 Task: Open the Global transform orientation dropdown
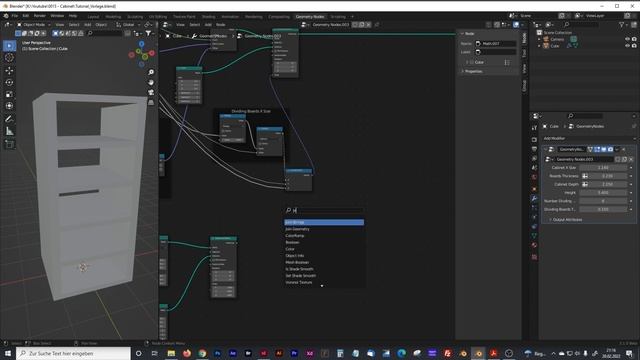[x=128, y=24]
